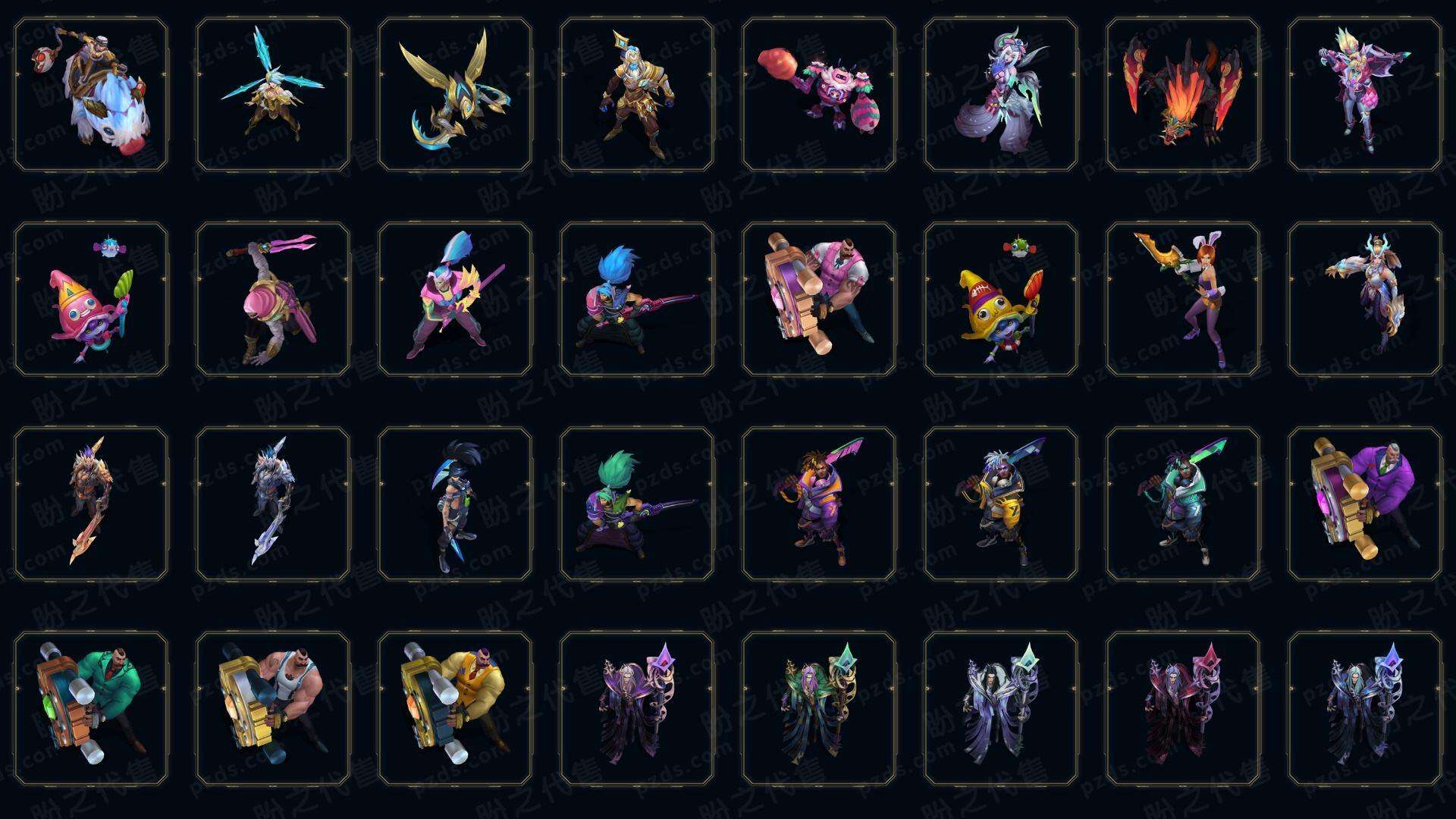Open the golden winged Azir skin thumbnail
Viewport: 1456px width, 819px height.
(x=455, y=94)
